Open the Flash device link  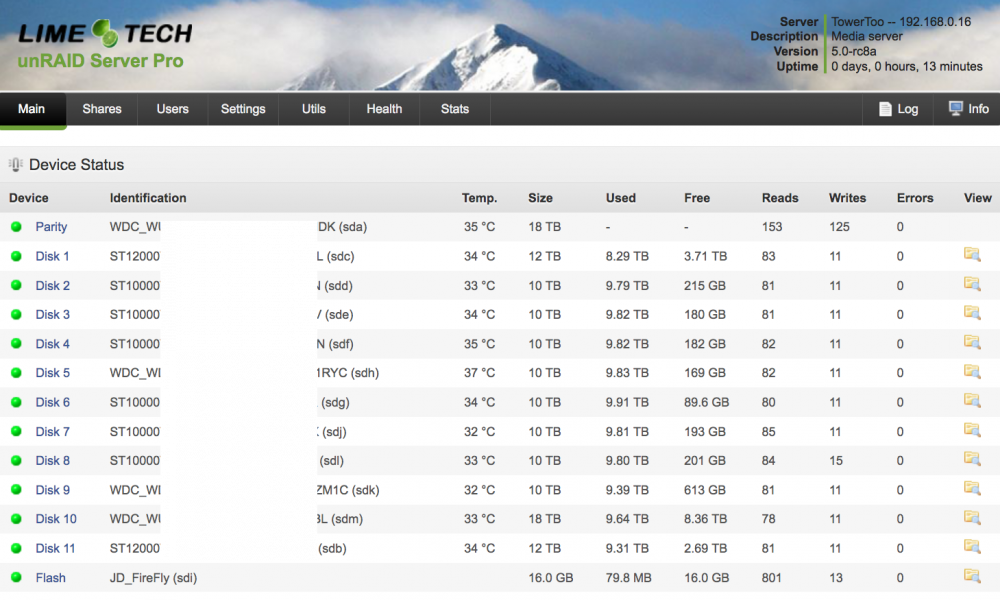50,578
